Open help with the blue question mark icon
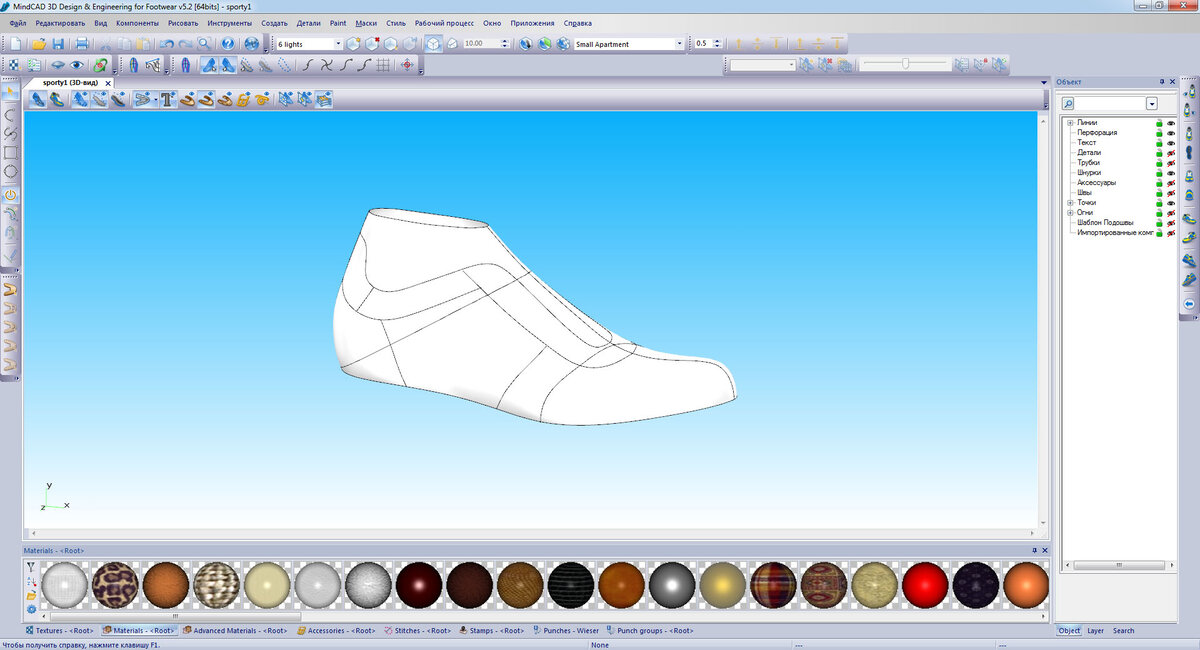This screenshot has height=650, width=1200. [227, 44]
